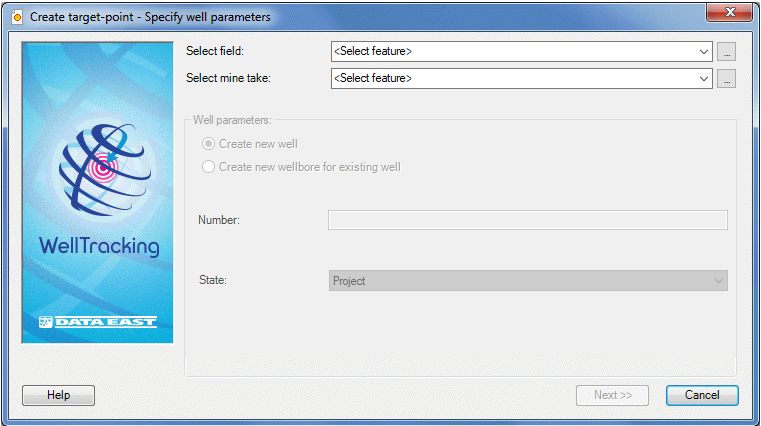
Task: Click browse ellipsis button beside Select field
Action: [x=727, y=51]
